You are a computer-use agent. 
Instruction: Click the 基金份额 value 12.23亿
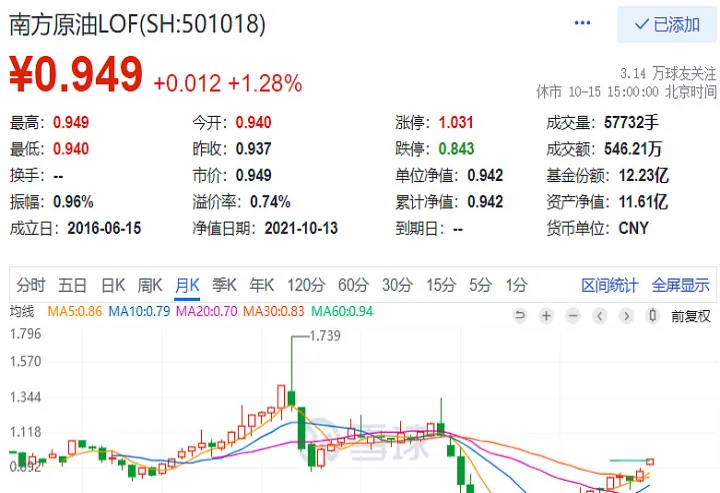[x=643, y=175]
